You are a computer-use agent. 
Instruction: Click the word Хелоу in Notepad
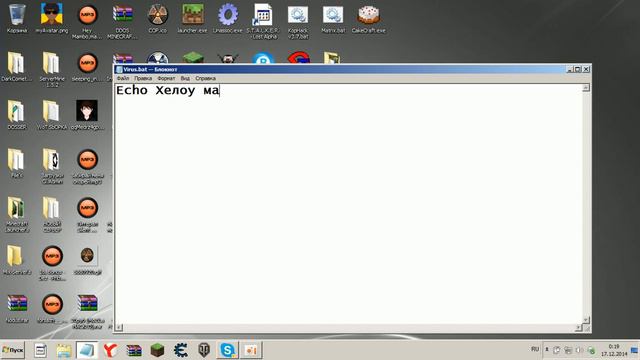click(x=175, y=90)
